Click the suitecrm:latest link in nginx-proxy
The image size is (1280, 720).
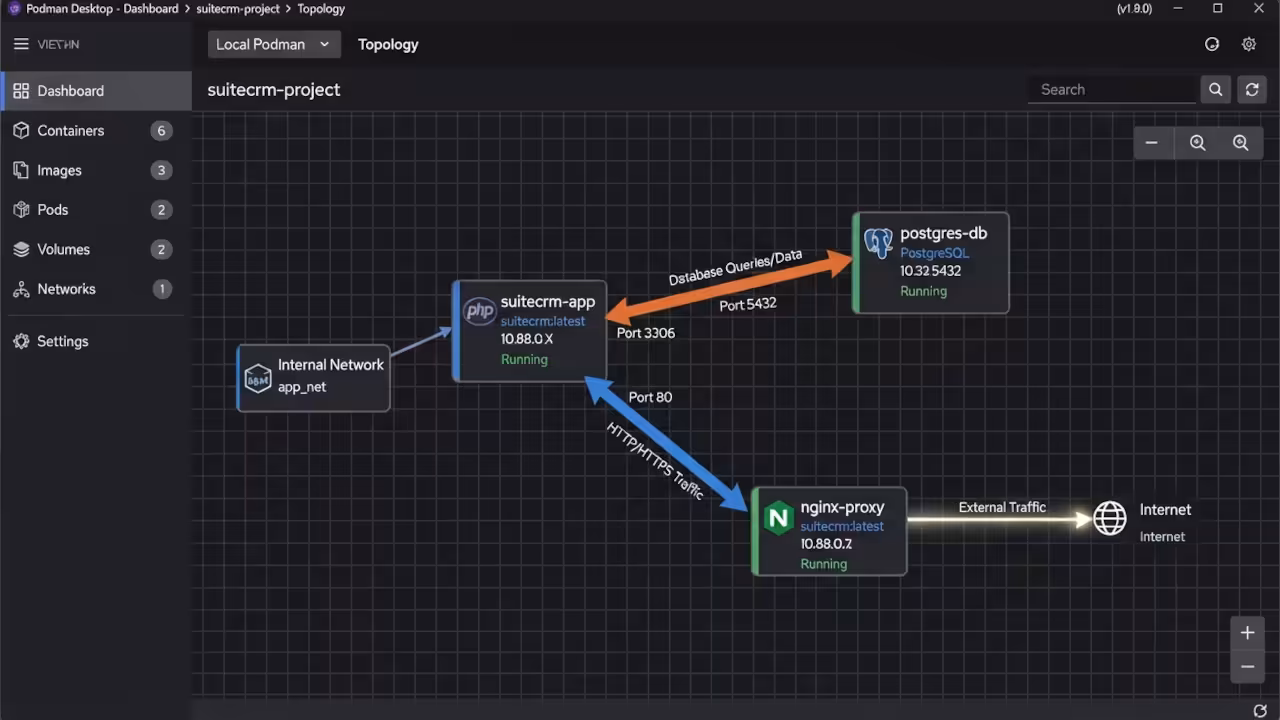point(842,526)
